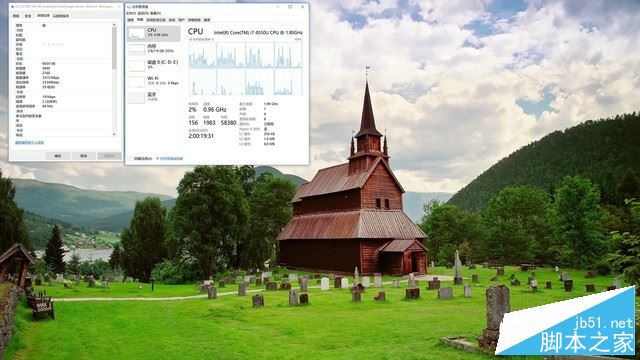The image size is (640, 360).
Task: Switch to the 用户 (Users) tab
Action: [182, 20]
